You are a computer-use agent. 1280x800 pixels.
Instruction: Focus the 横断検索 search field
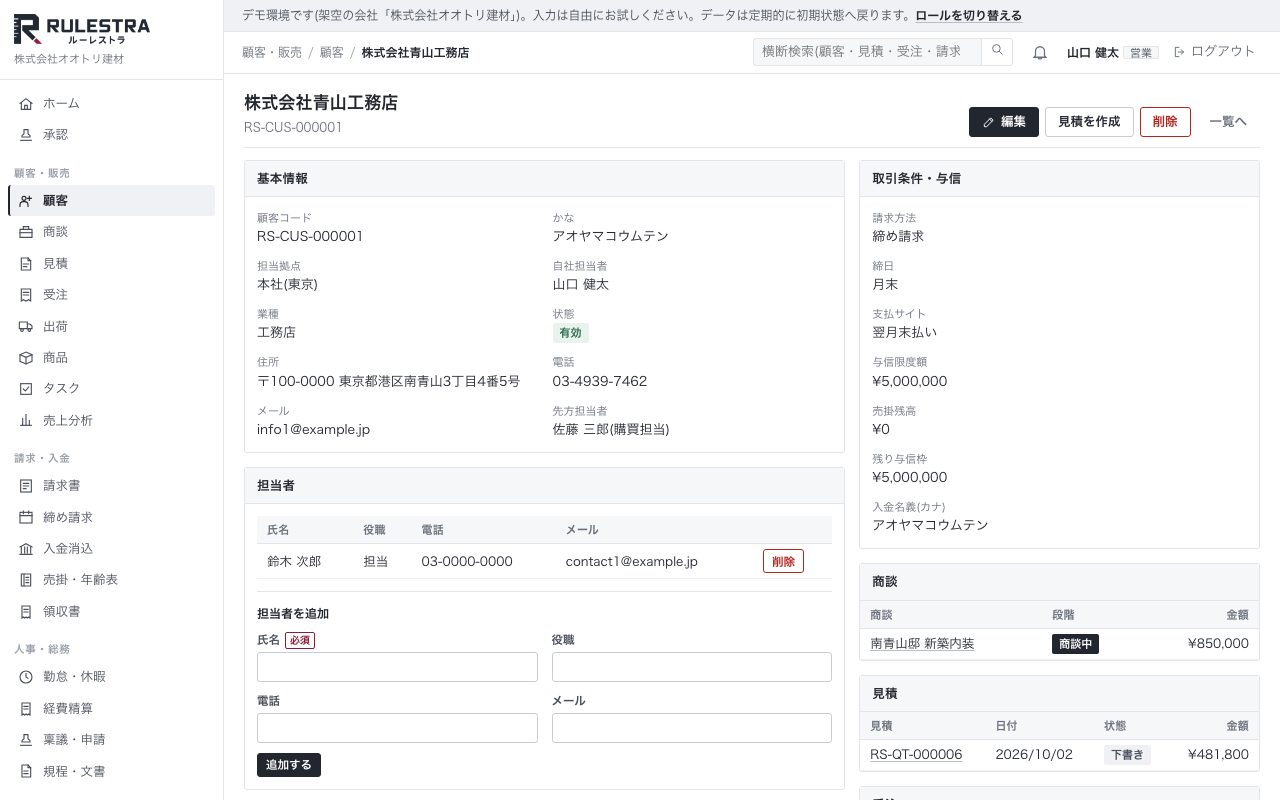pyautogui.click(x=867, y=51)
